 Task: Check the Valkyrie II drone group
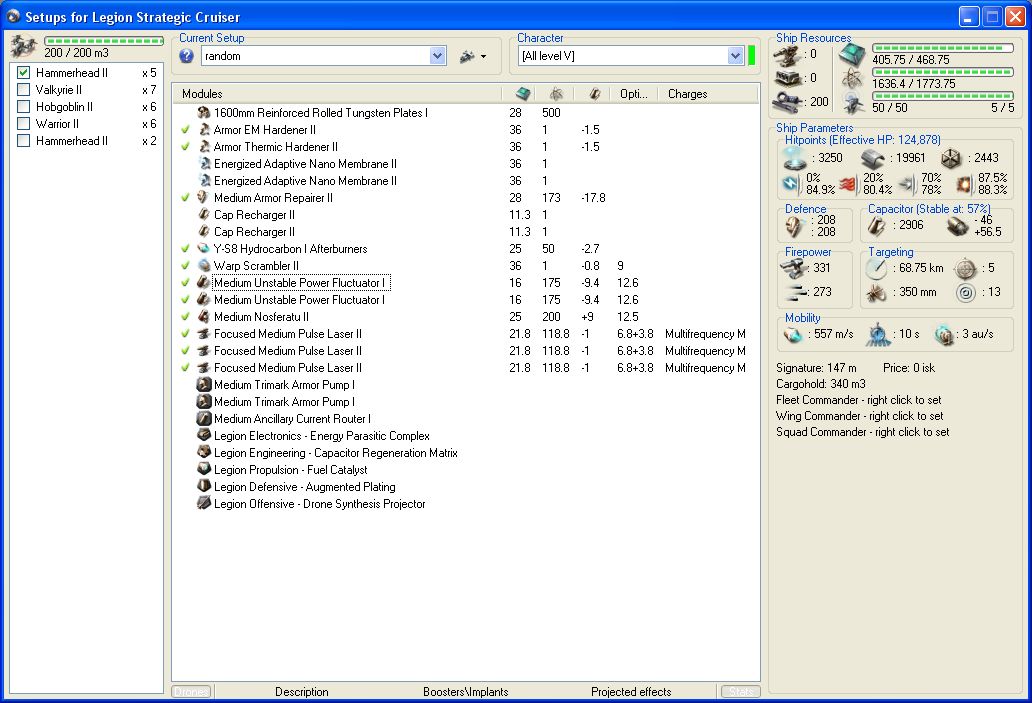(24, 90)
